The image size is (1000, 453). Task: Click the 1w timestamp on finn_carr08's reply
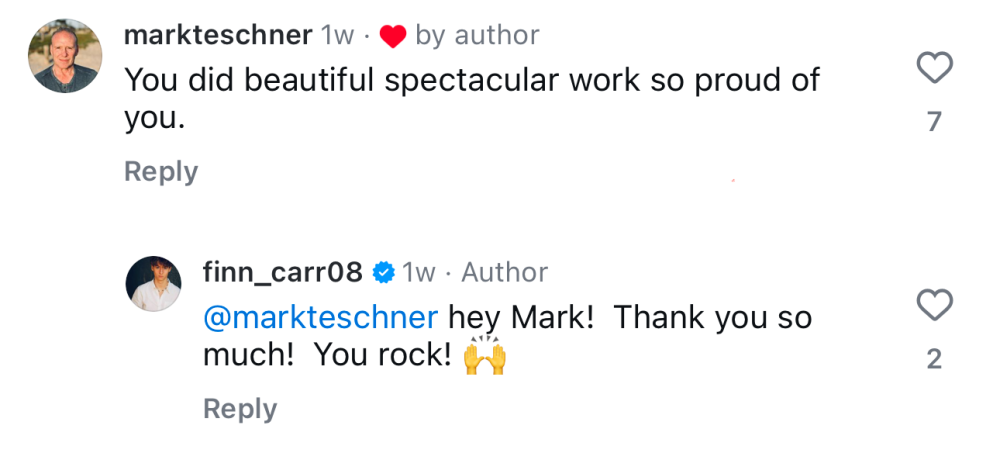coord(418,272)
